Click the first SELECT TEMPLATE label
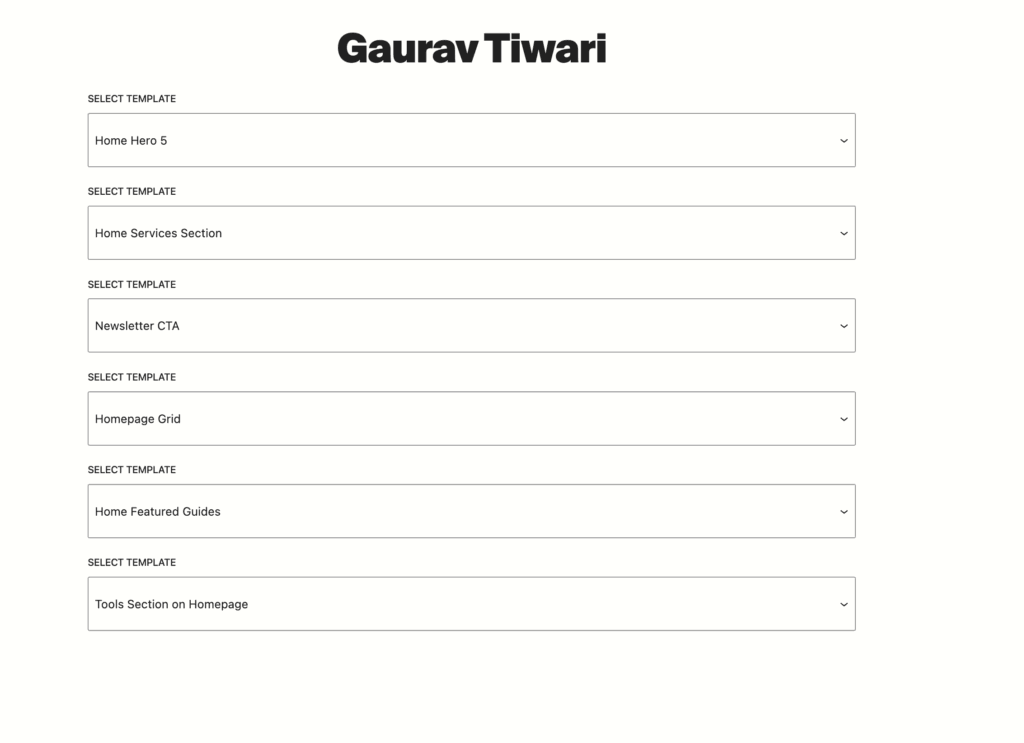The height and width of the screenshot is (743, 1024). (131, 98)
